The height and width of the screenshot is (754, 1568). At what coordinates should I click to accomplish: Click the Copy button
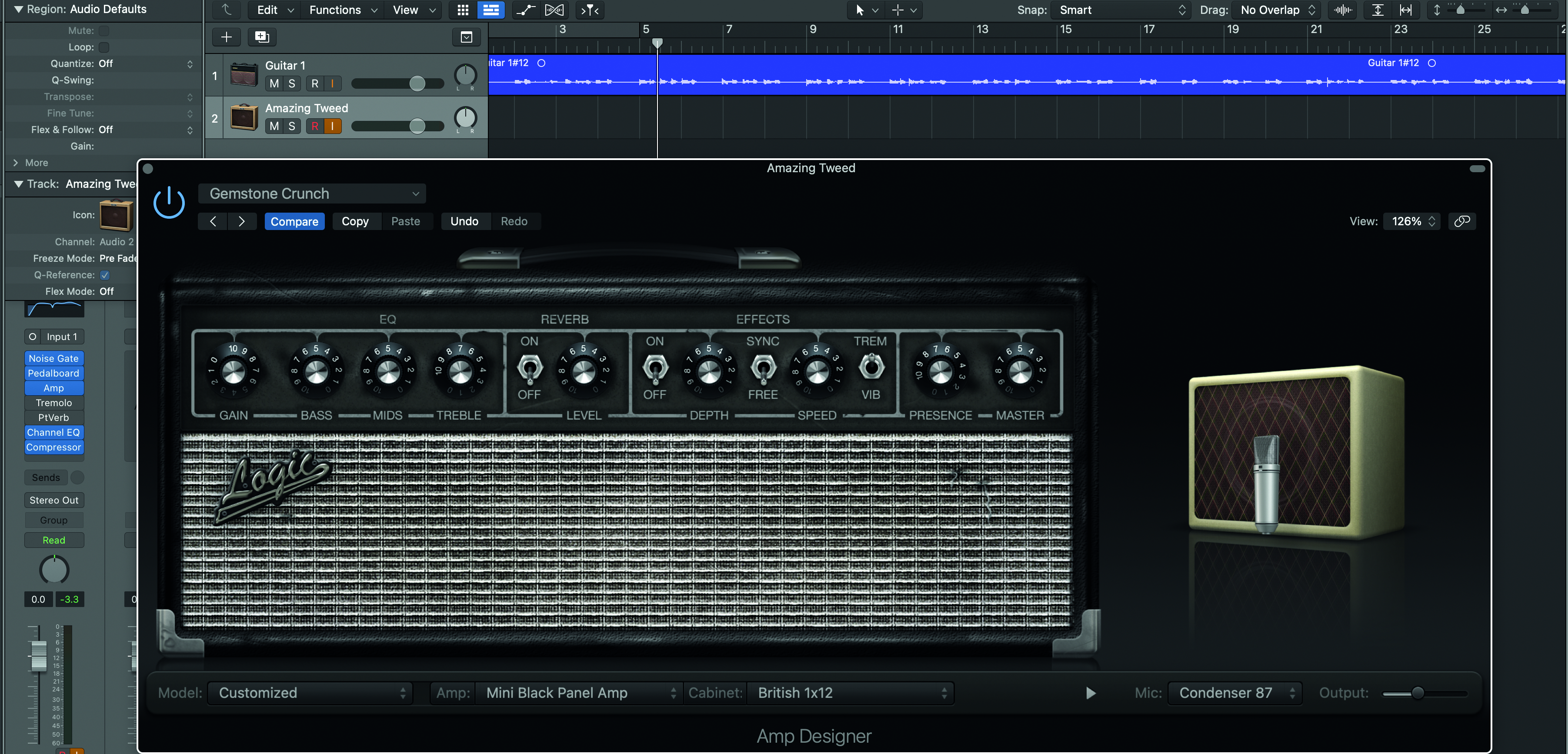[x=356, y=221]
